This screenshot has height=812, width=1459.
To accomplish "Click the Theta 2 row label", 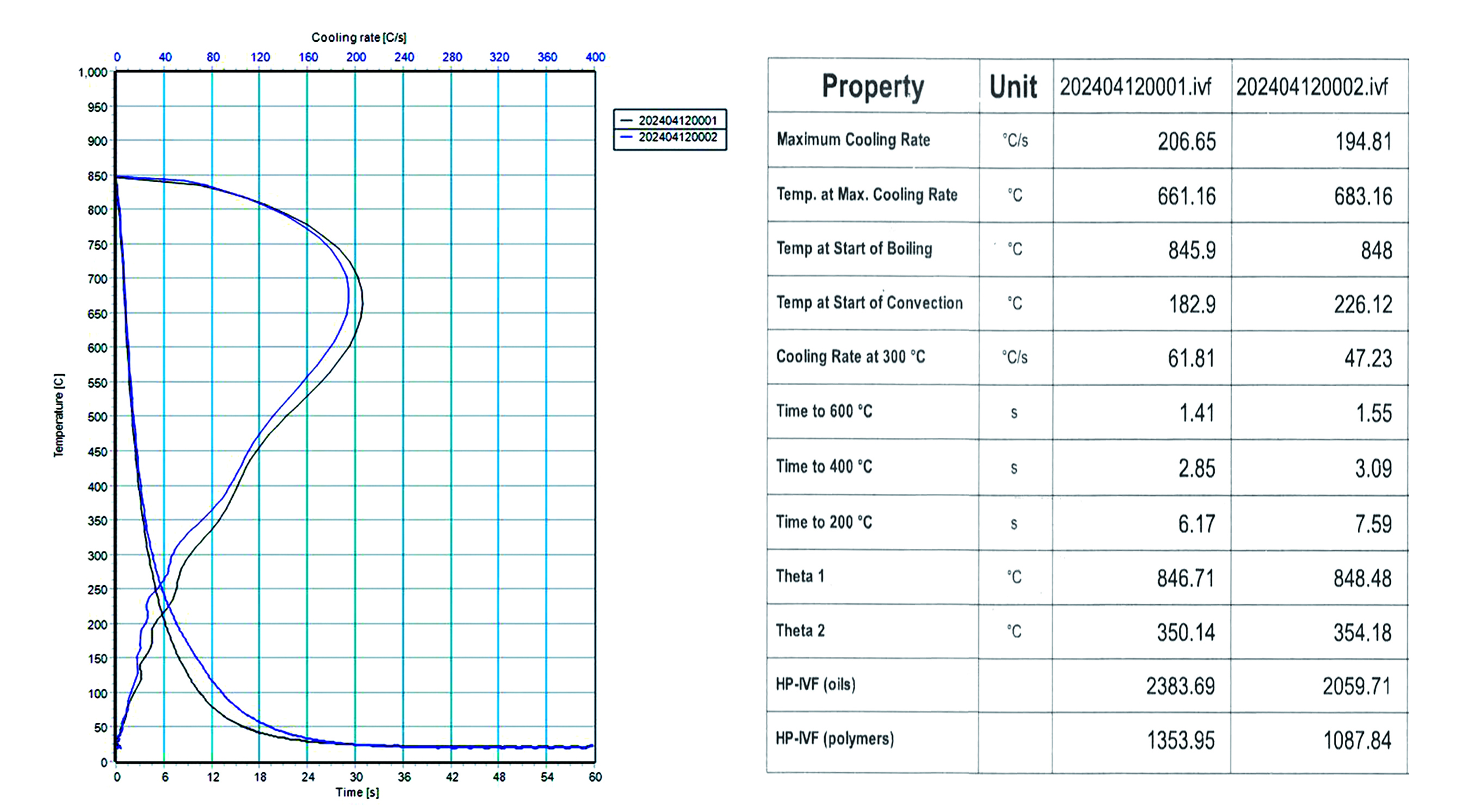I will pos(800,631).
